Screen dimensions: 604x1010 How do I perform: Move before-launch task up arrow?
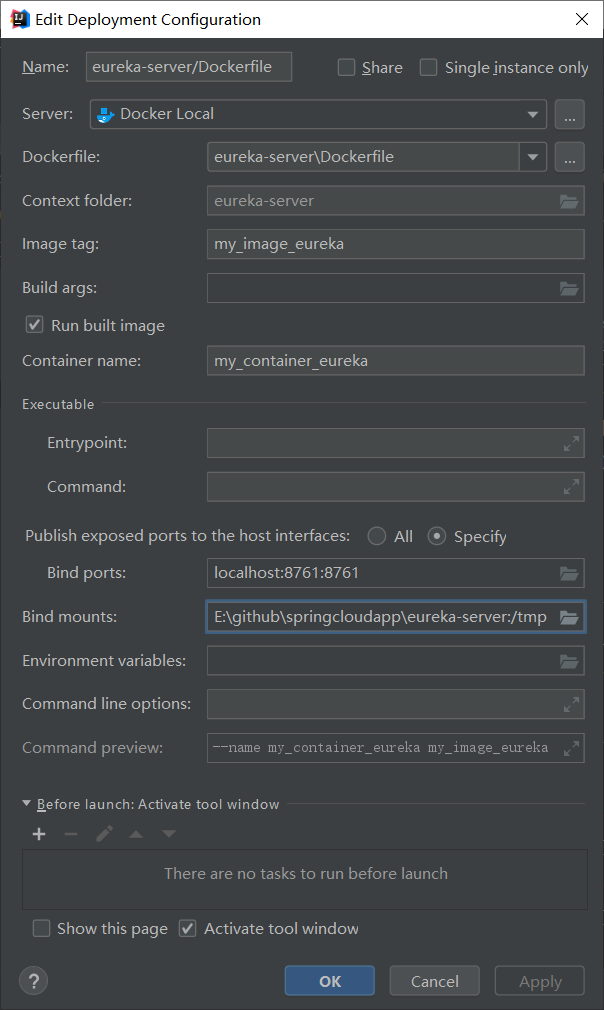(x=136, y=834)
